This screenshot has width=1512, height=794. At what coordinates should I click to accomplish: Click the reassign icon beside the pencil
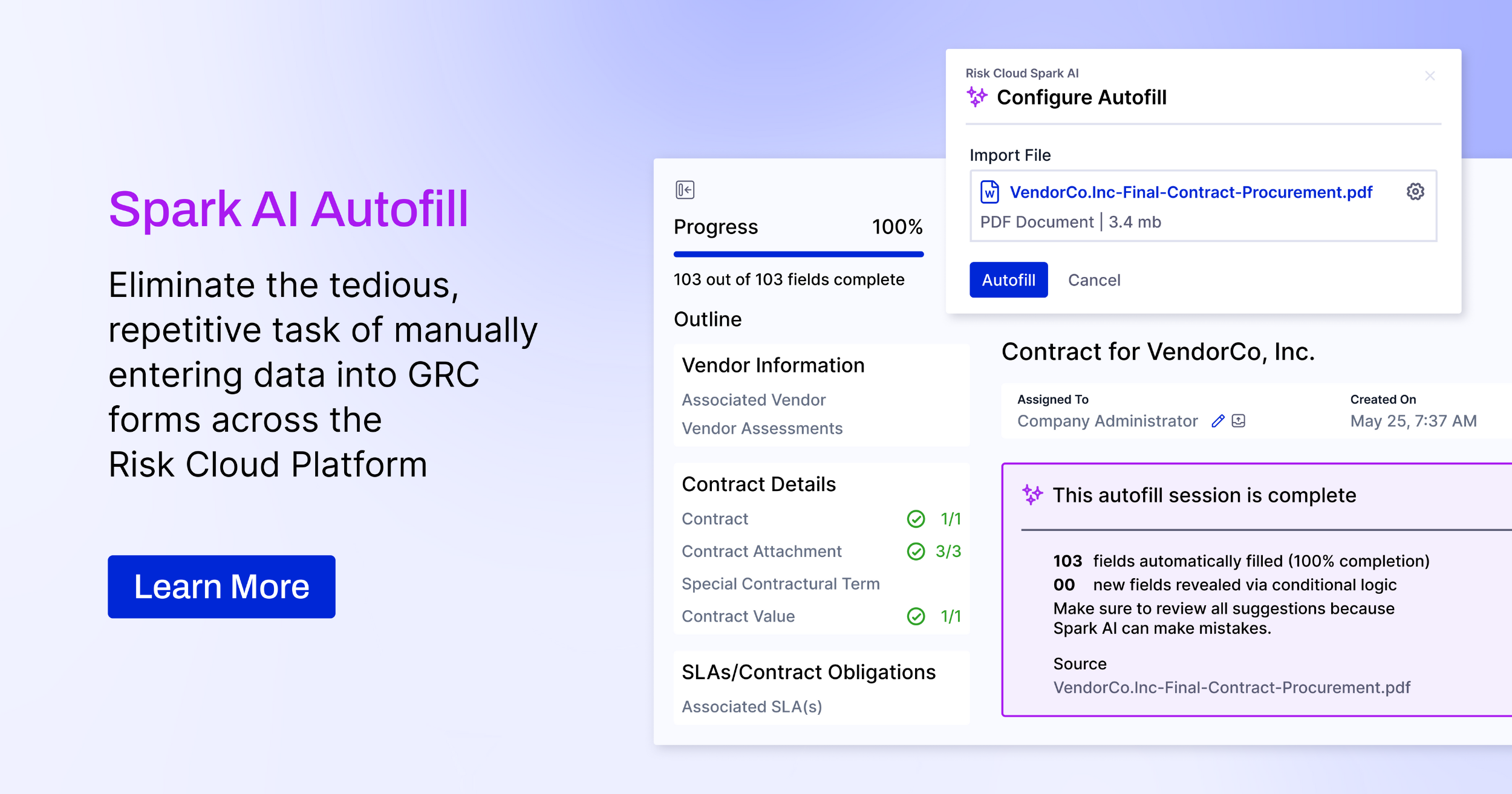1238,421
